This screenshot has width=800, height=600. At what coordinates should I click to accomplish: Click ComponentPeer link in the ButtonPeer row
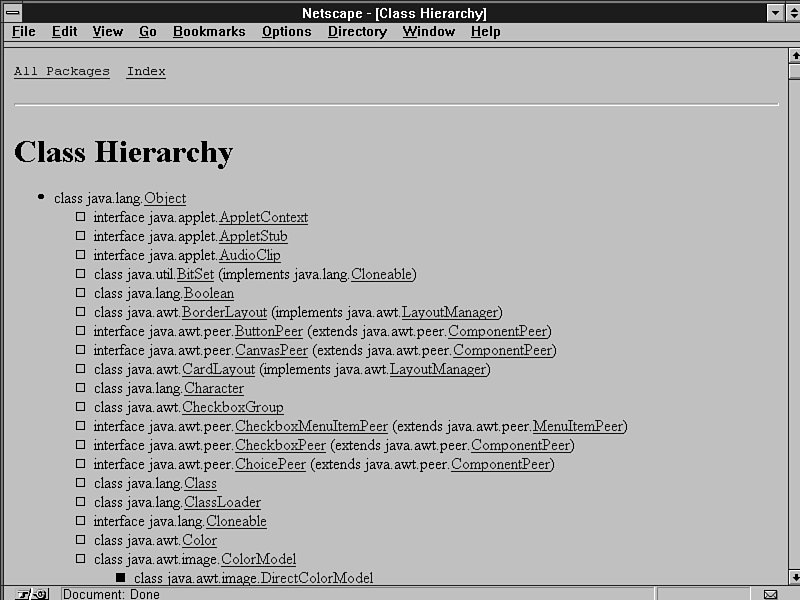[x=497, y=332]
